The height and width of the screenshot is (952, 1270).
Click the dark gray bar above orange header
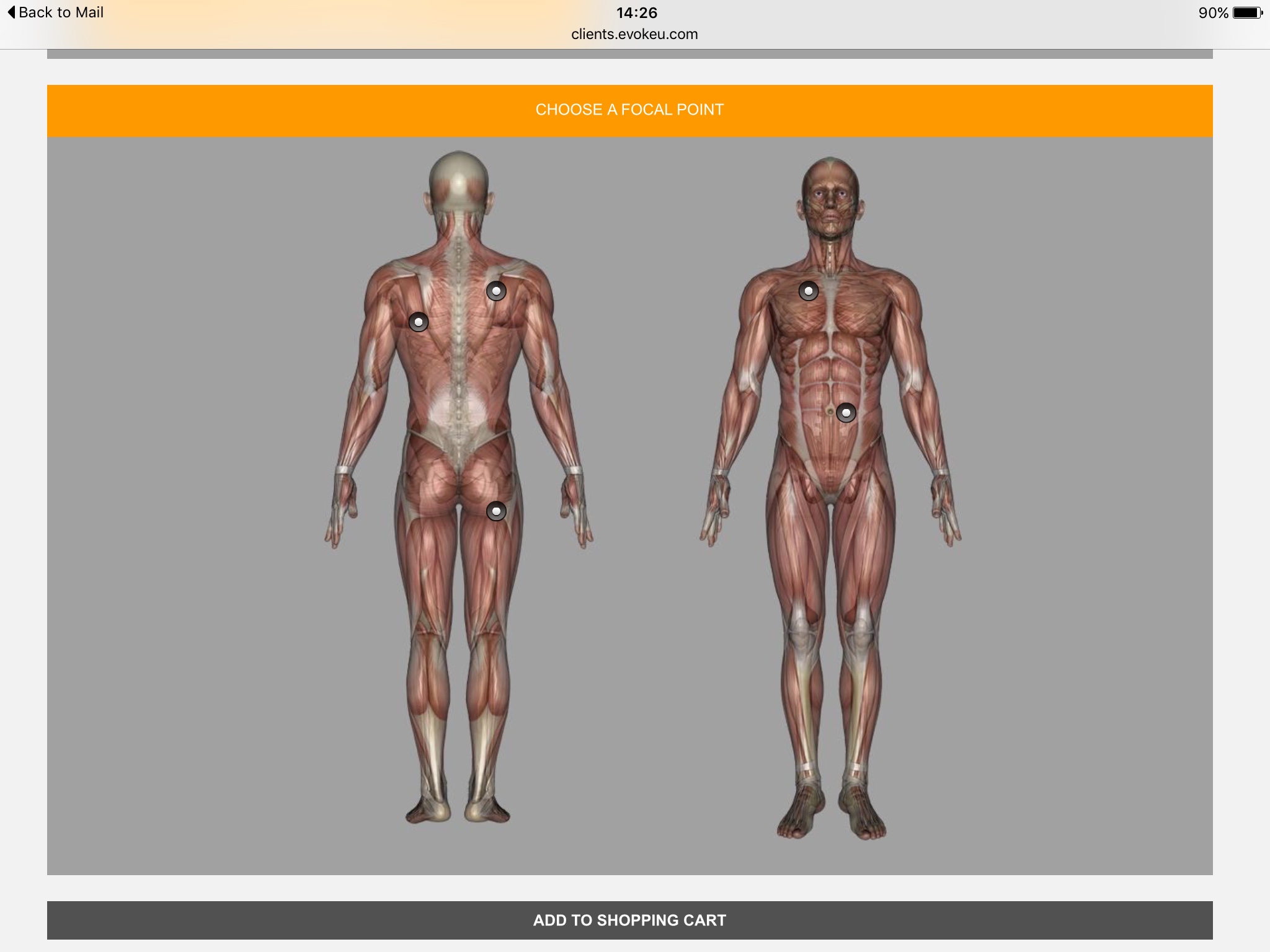click(629, 55)
